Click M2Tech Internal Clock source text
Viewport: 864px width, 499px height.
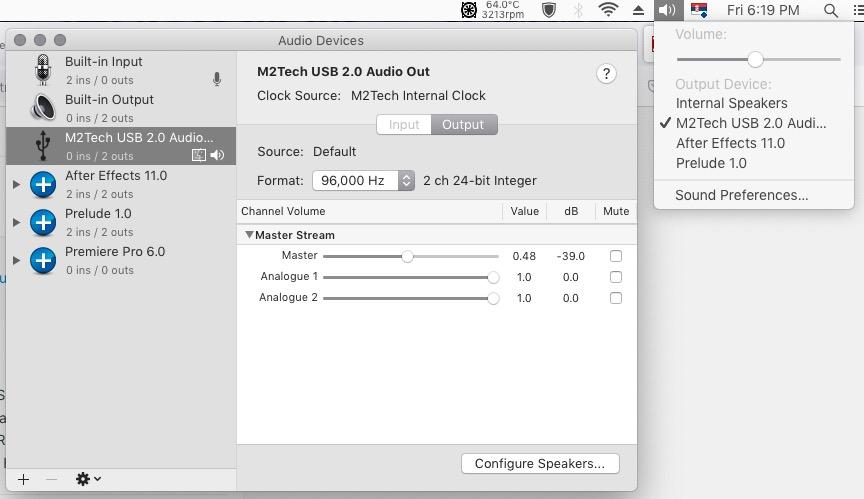point(418,96)
